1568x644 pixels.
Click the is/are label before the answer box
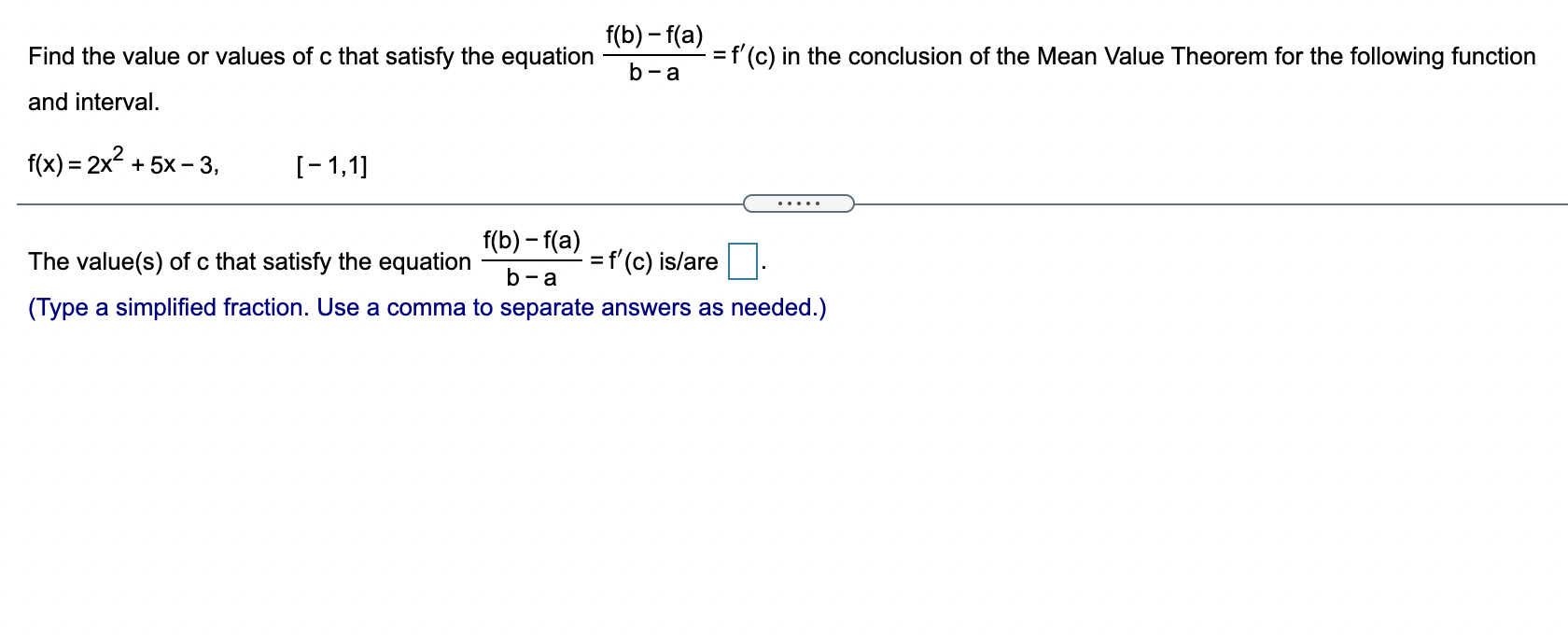pos(691,260)
